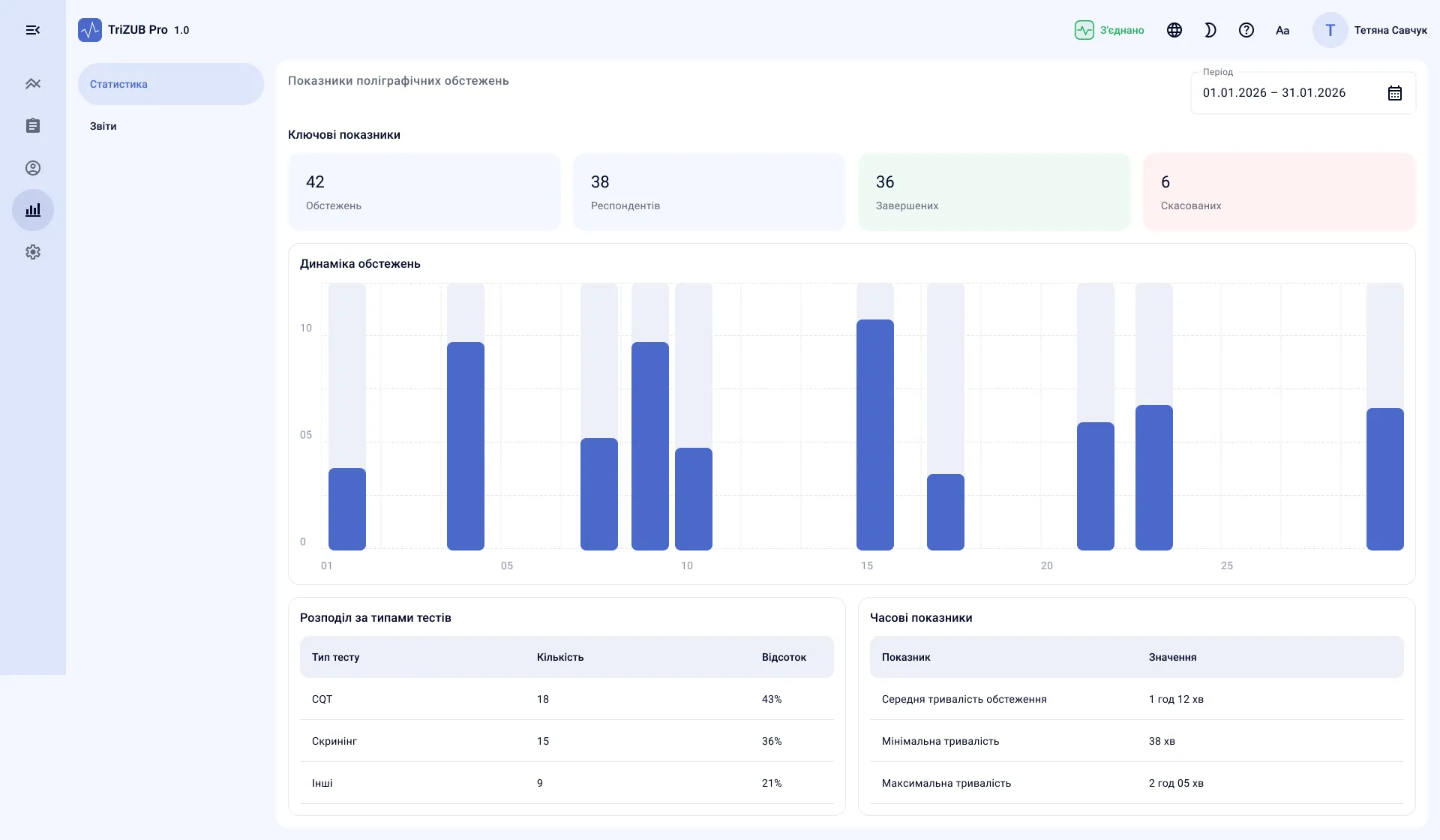Click the Кількість column header
1440x840 pixels.
point(560,657)
